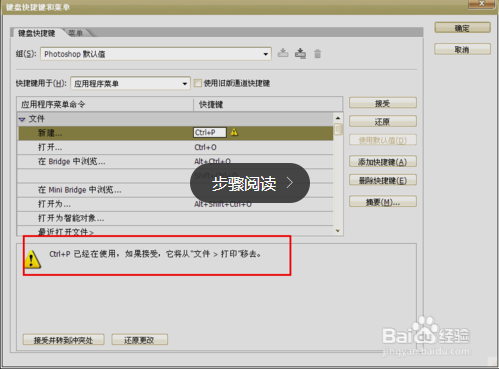
Task: Click the create new set icon
Action: click(x=300, y=53)
